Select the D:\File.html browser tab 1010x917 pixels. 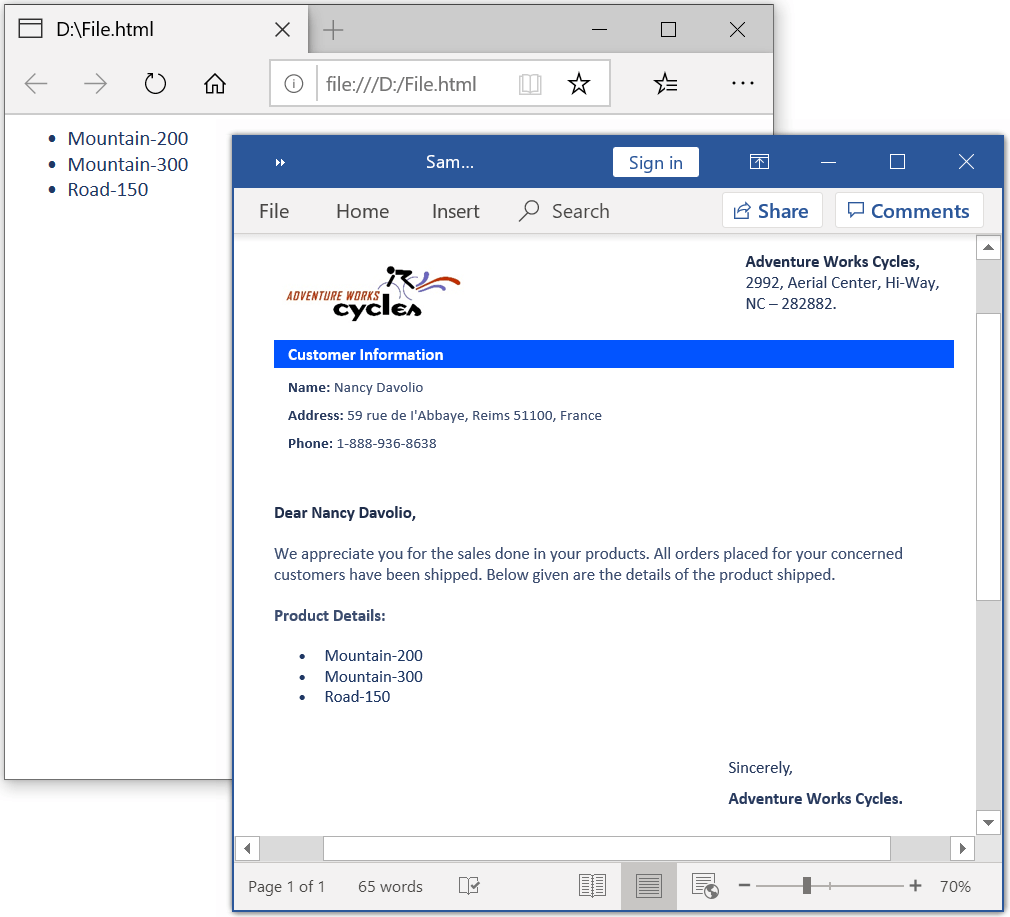tap(157, 30)
